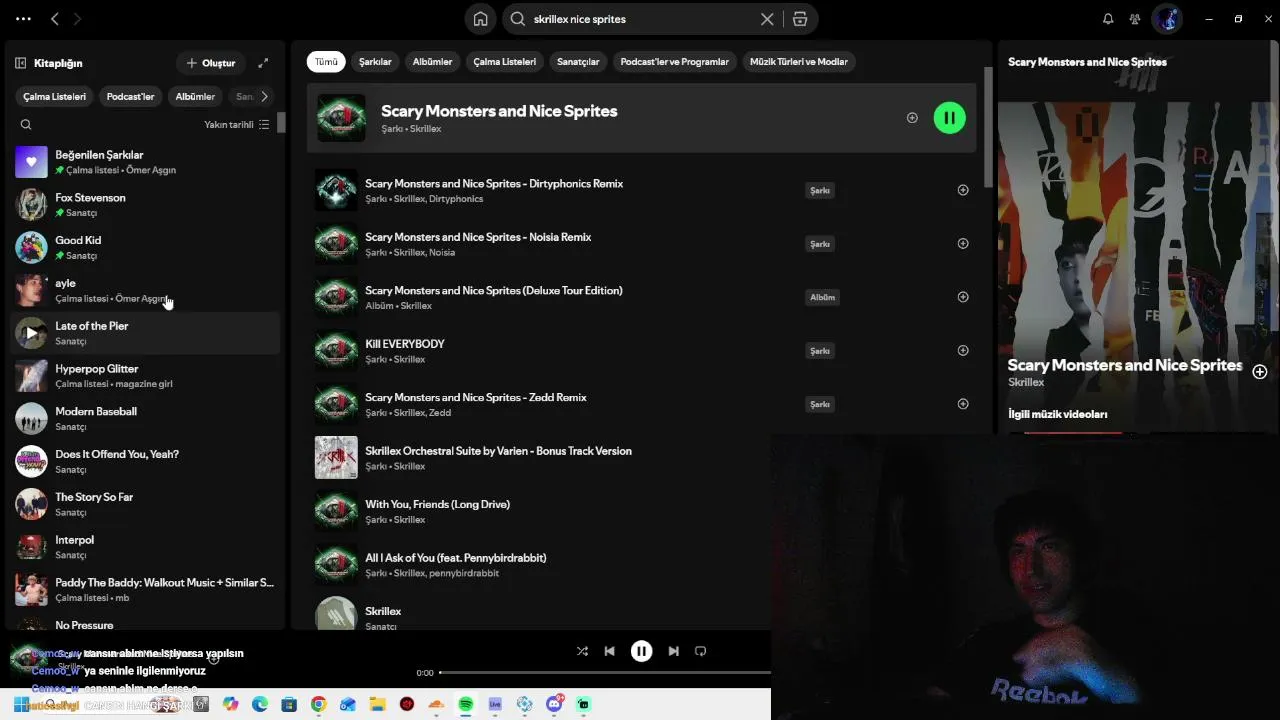This screenshot has width=1280, height=720.
Task: Clear the search text with the X
Action: pyautogui.click(x=767, y=19)
